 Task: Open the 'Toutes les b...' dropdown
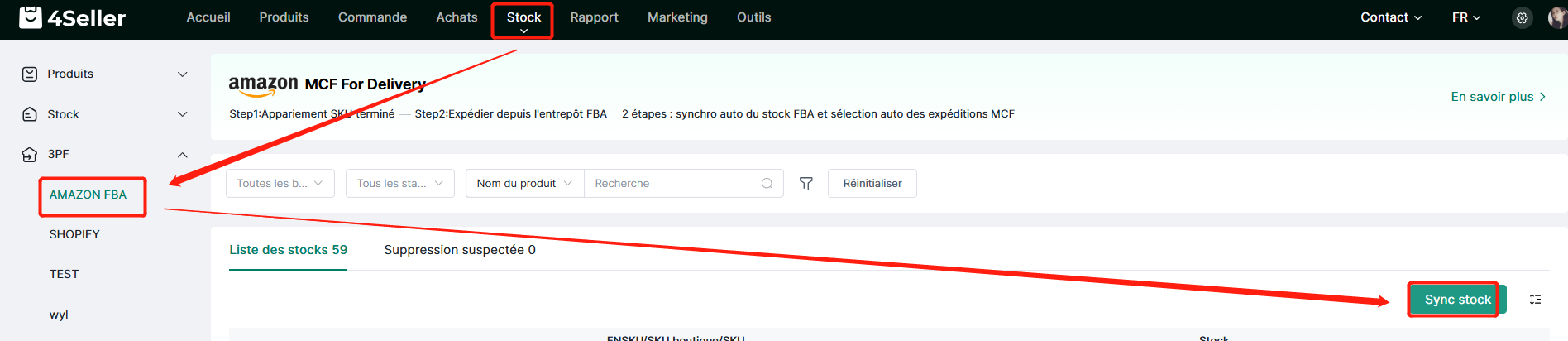point(280,184)
